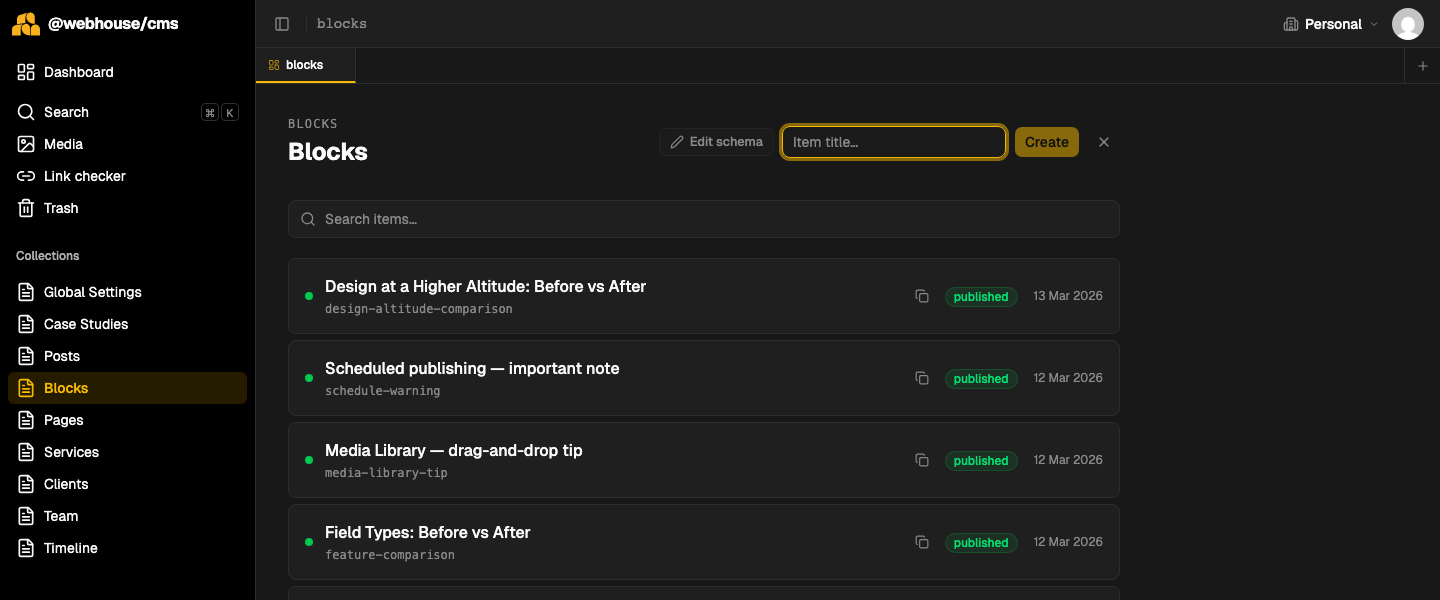The image size is (1440, 600).
Task: Click the Search items field
Action: point(703,219)
